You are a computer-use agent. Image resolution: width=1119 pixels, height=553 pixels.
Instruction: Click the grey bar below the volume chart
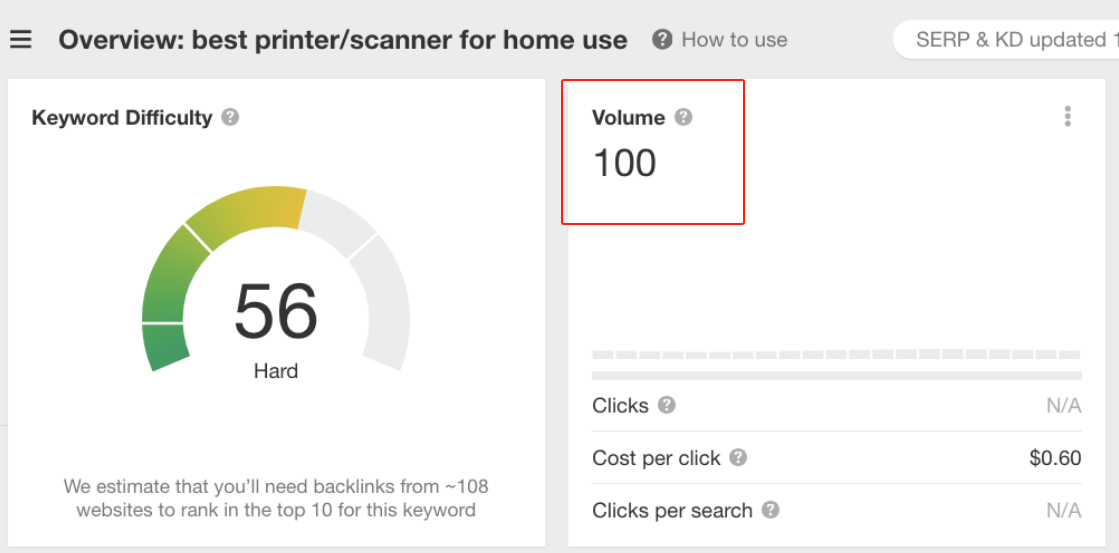click(x=836, y=376)
